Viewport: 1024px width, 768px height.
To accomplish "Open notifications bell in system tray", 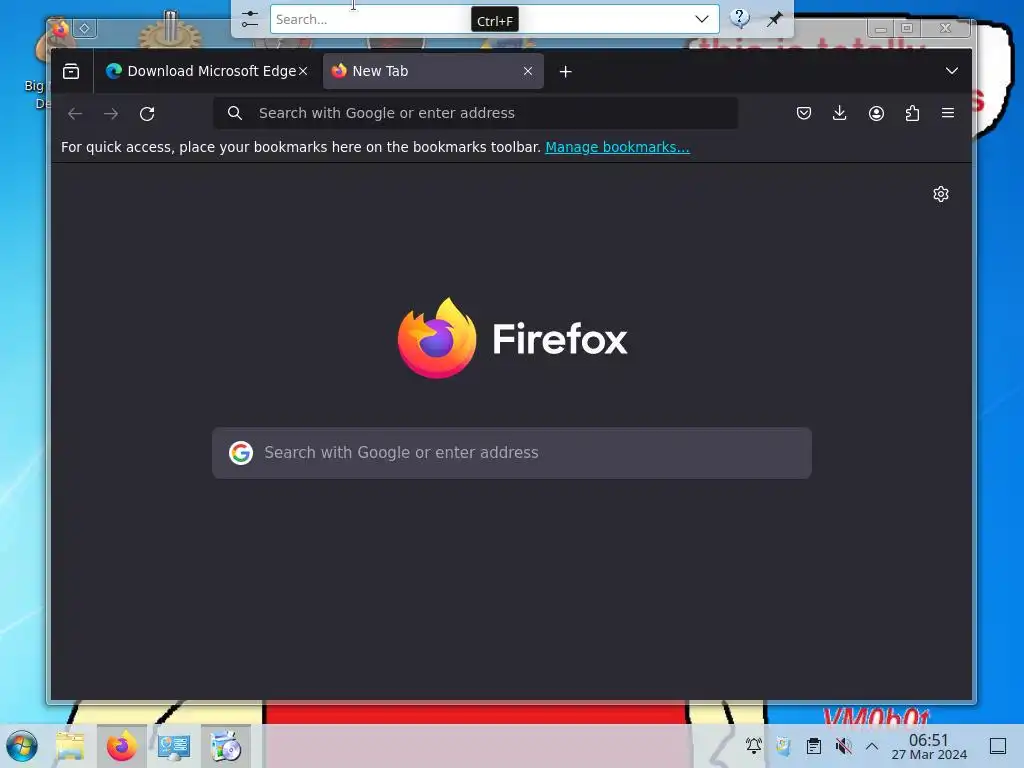I will [x=753, y=746].
